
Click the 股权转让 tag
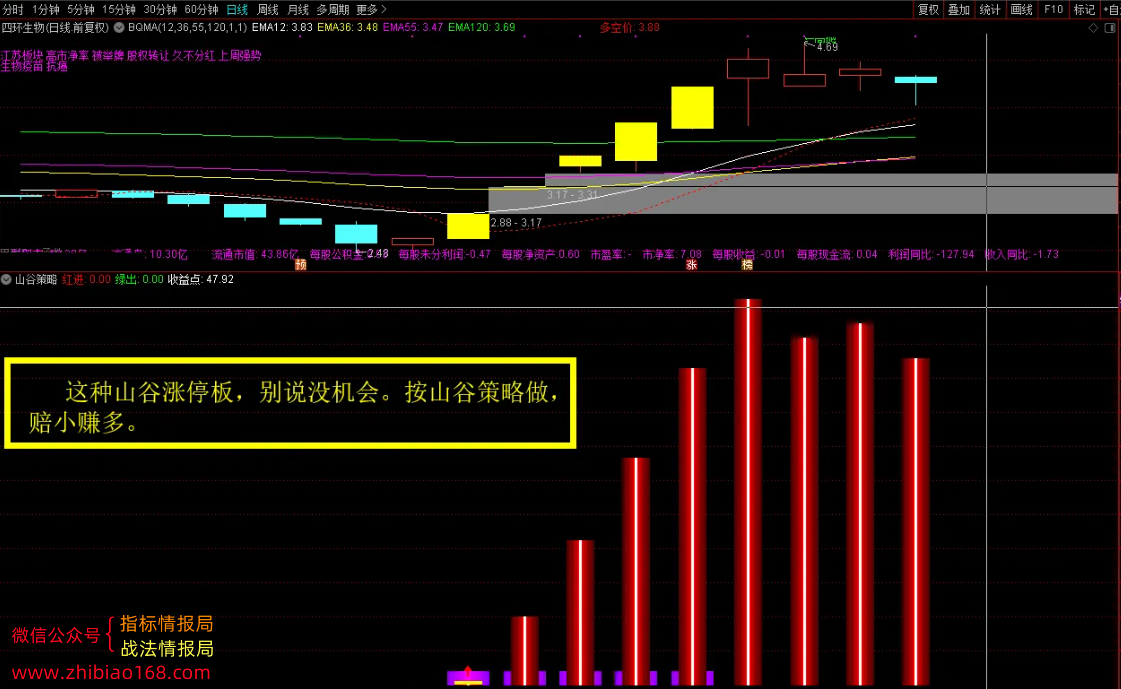pyautogui.click(x=148, y=56)
